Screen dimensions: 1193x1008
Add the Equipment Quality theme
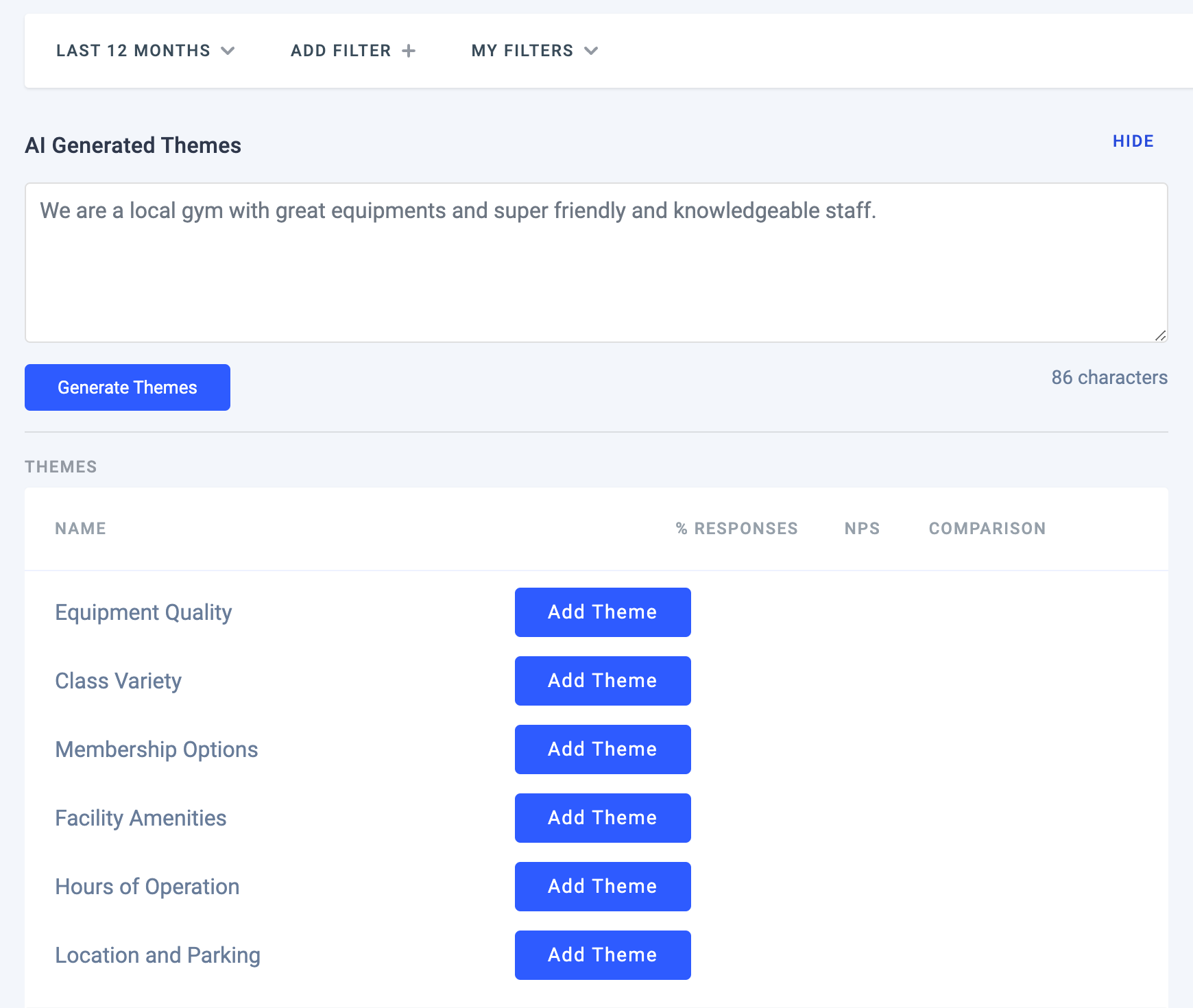(x=603, y=612)
